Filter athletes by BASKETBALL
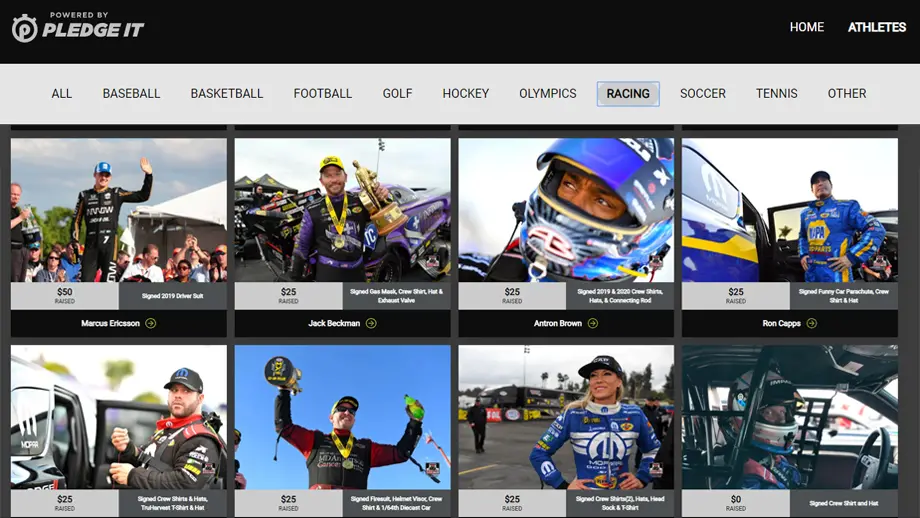The image size is (920, 518). (227, 94)
